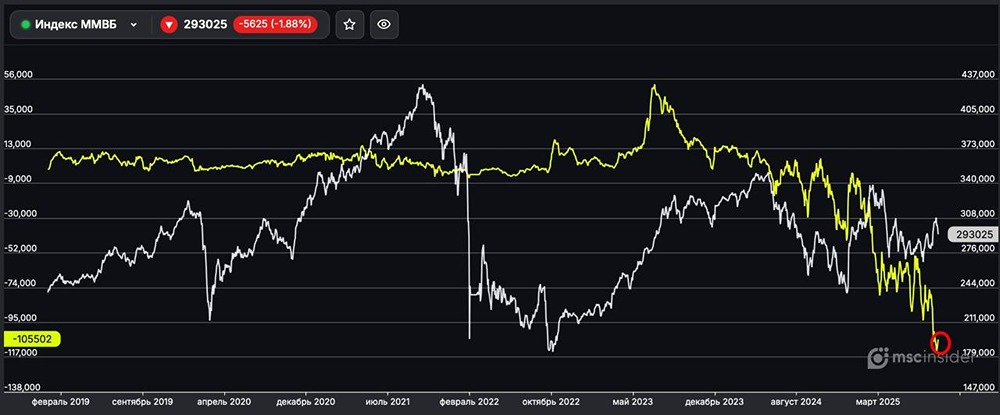Click the 437,000 right axis label

[979, 75]
